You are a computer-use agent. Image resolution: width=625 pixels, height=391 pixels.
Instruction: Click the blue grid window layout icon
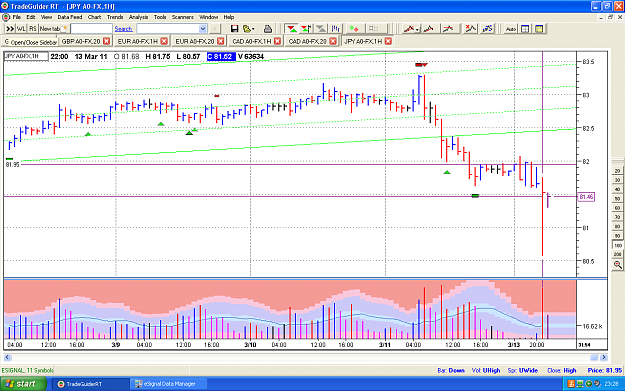(525, 29)
